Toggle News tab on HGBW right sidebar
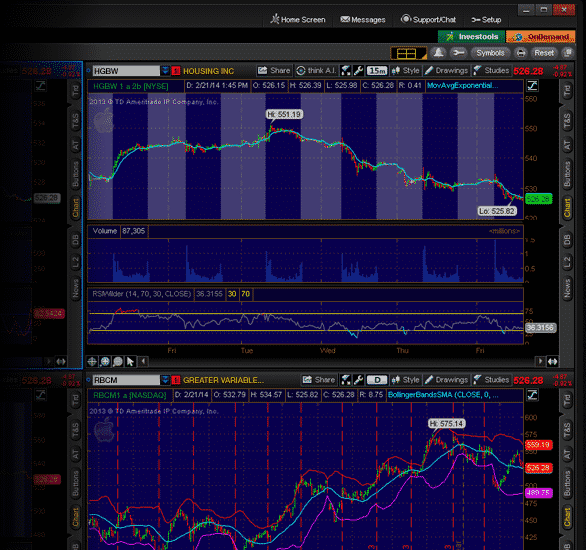 coord(567,289)
